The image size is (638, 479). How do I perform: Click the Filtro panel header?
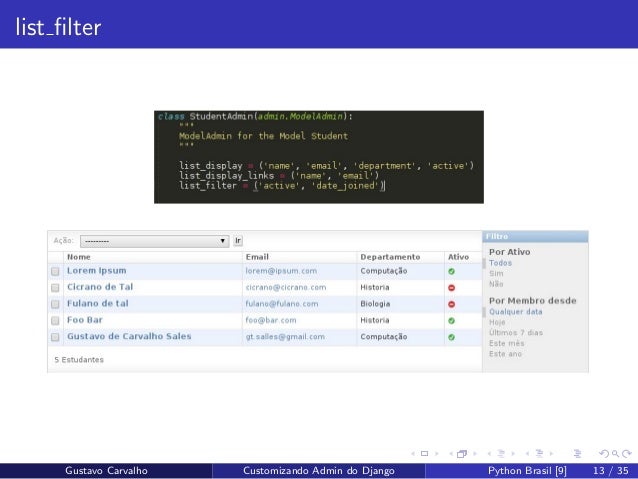(x=535, y=236)
